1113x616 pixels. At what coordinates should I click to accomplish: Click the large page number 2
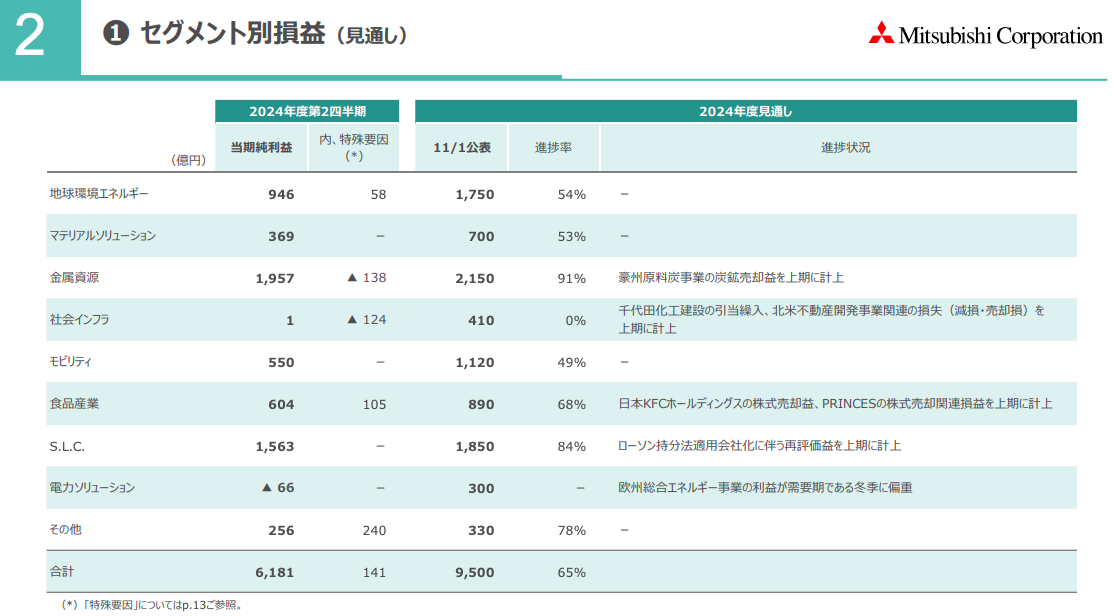[30, 35]
